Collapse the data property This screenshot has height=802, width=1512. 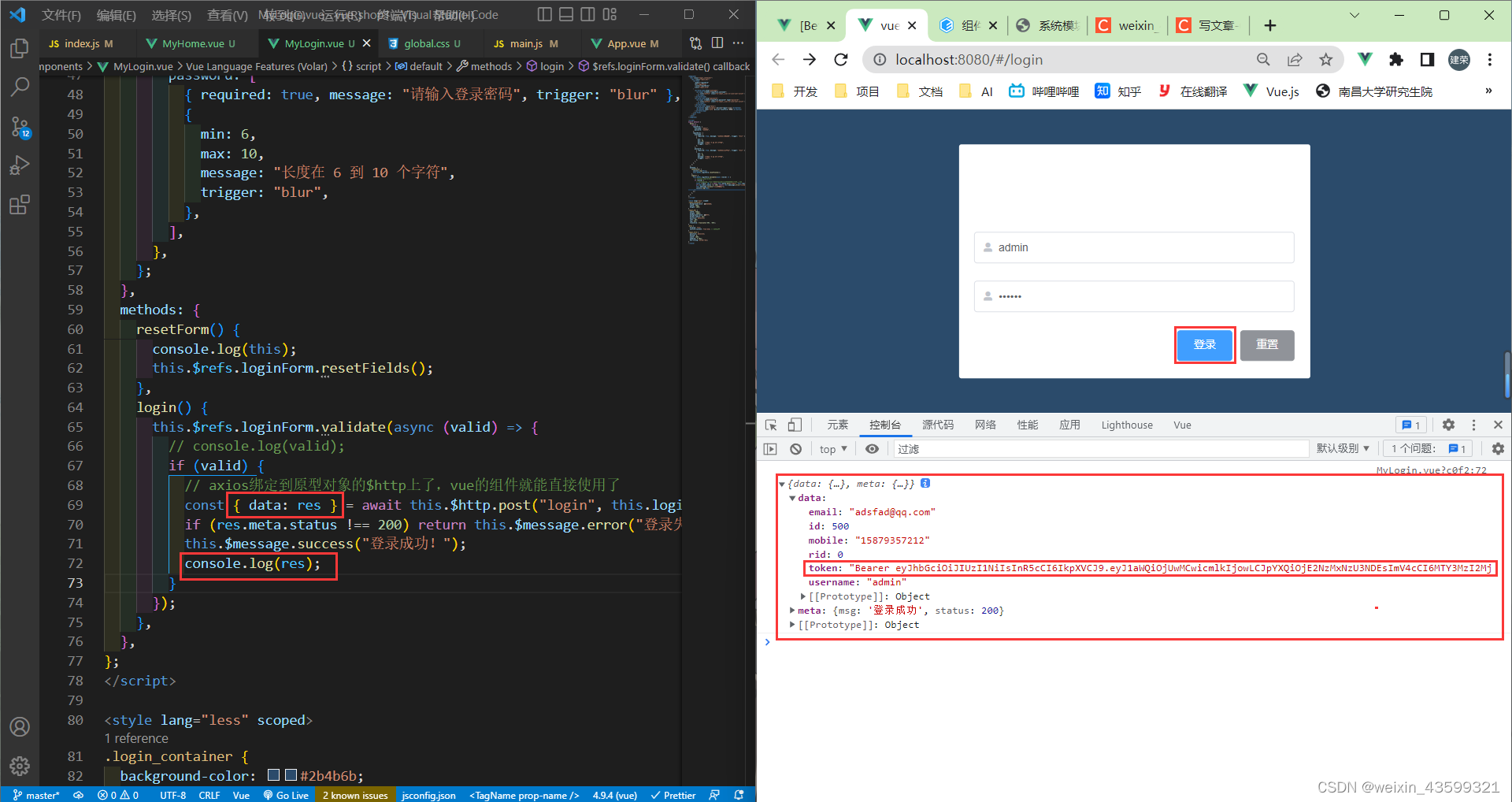point(792,499)
